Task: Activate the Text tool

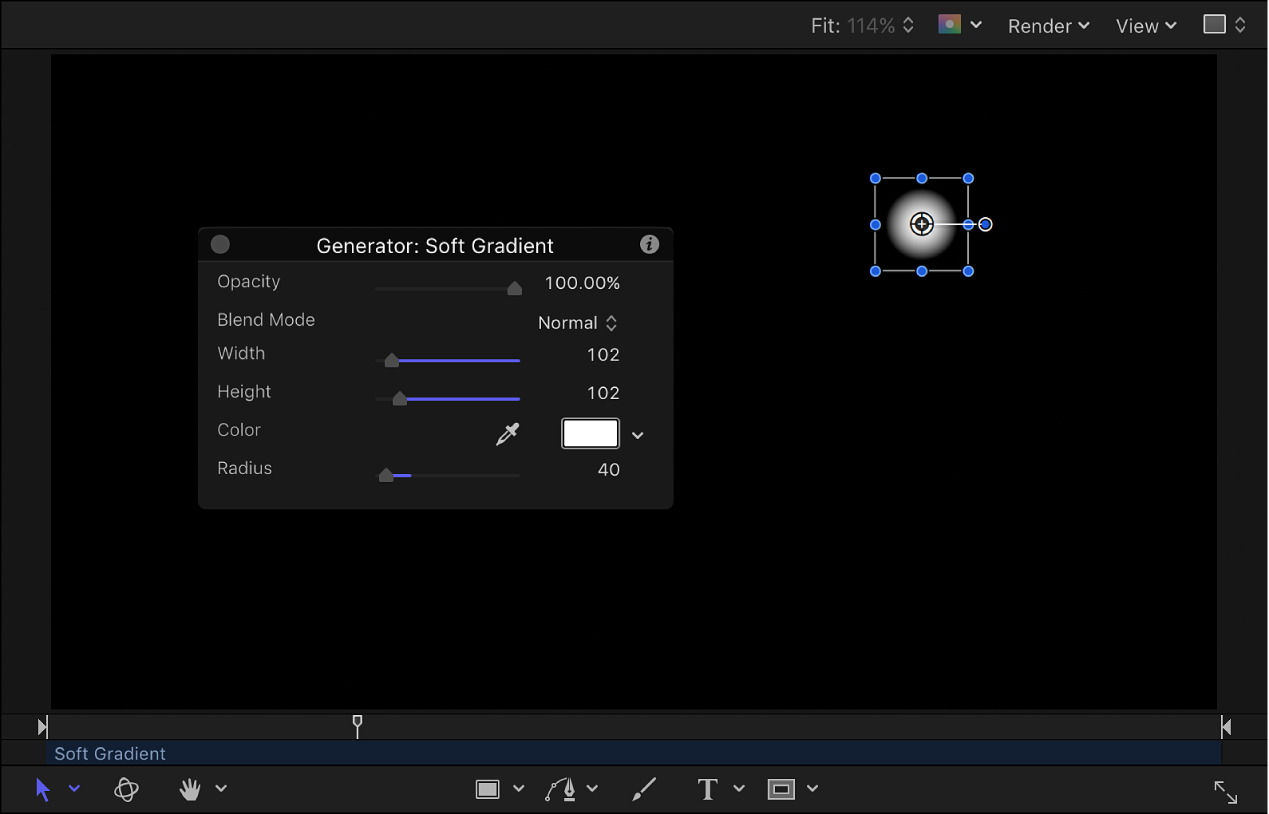Action: coord(706,789)
